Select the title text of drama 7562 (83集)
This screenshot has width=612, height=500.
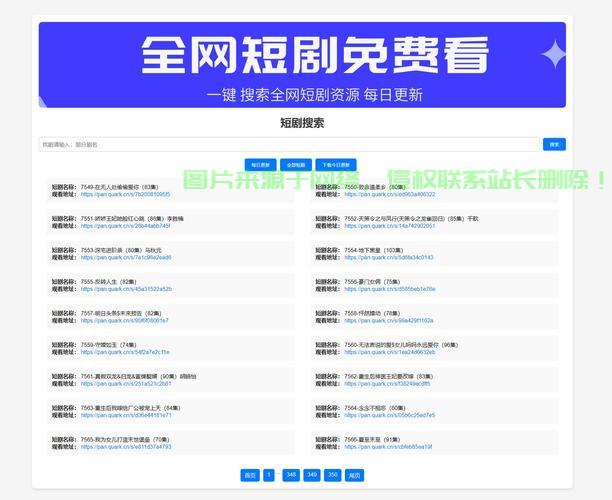(x=388, y=377)
